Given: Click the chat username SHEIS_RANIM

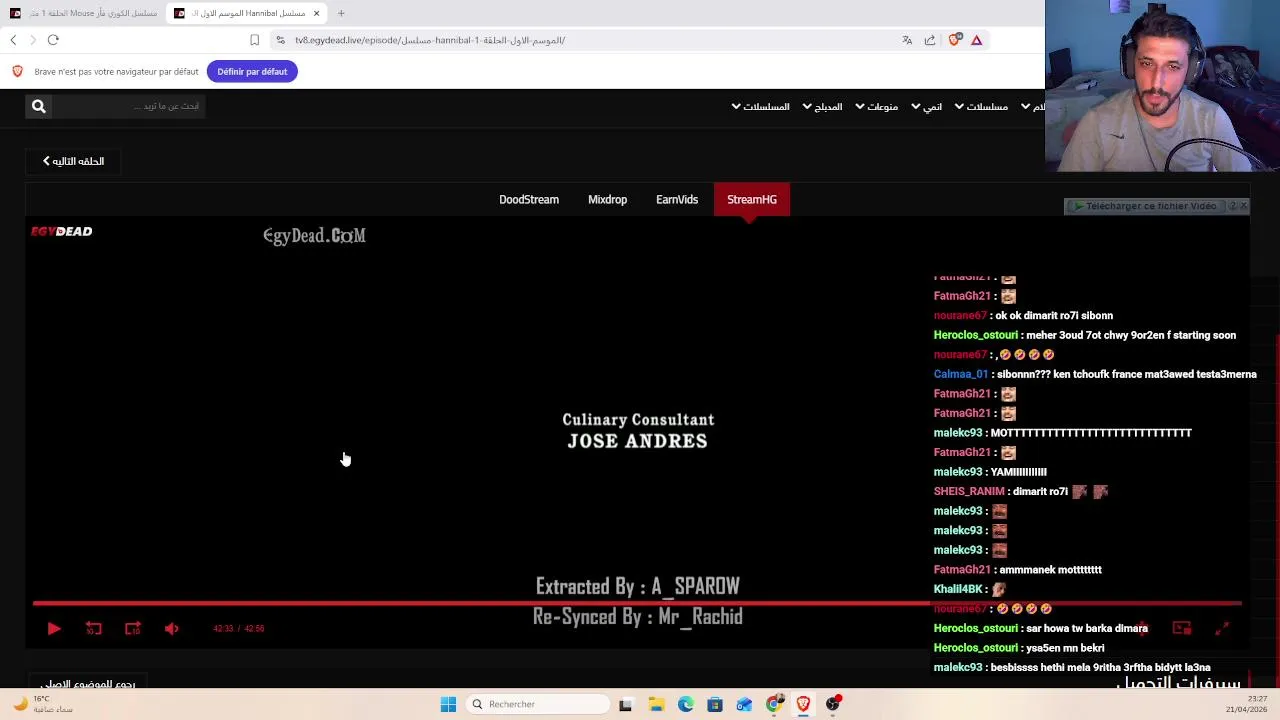Looking at the screenshot, I should (x=969, y=491).
